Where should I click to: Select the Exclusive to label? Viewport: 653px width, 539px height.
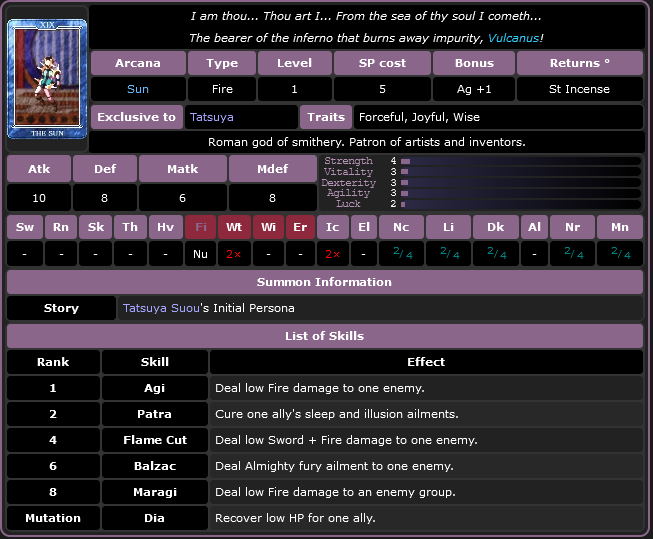coord(136,117)
